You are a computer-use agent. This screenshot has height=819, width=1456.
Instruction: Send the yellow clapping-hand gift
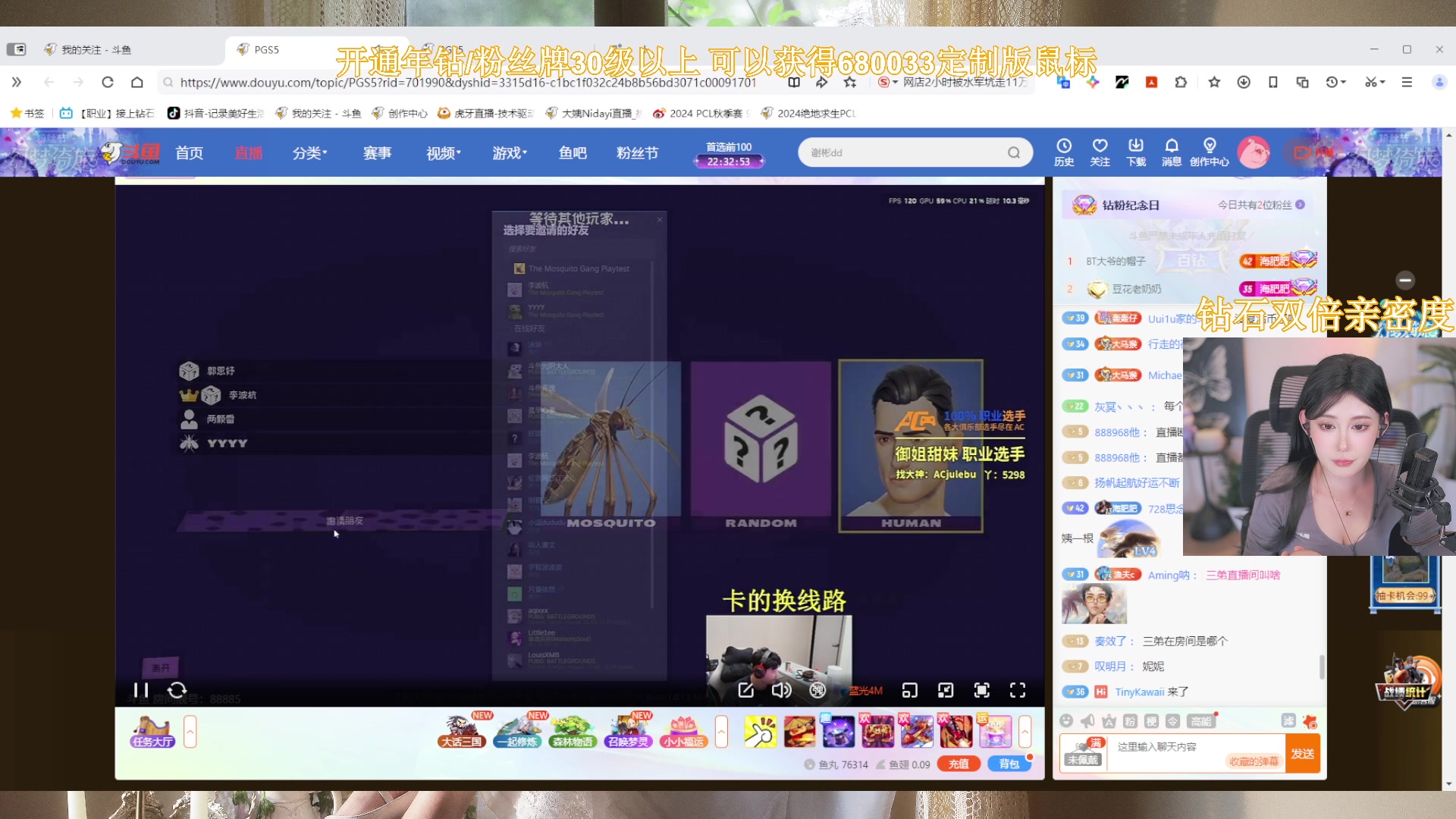click(x=760, y=732)
